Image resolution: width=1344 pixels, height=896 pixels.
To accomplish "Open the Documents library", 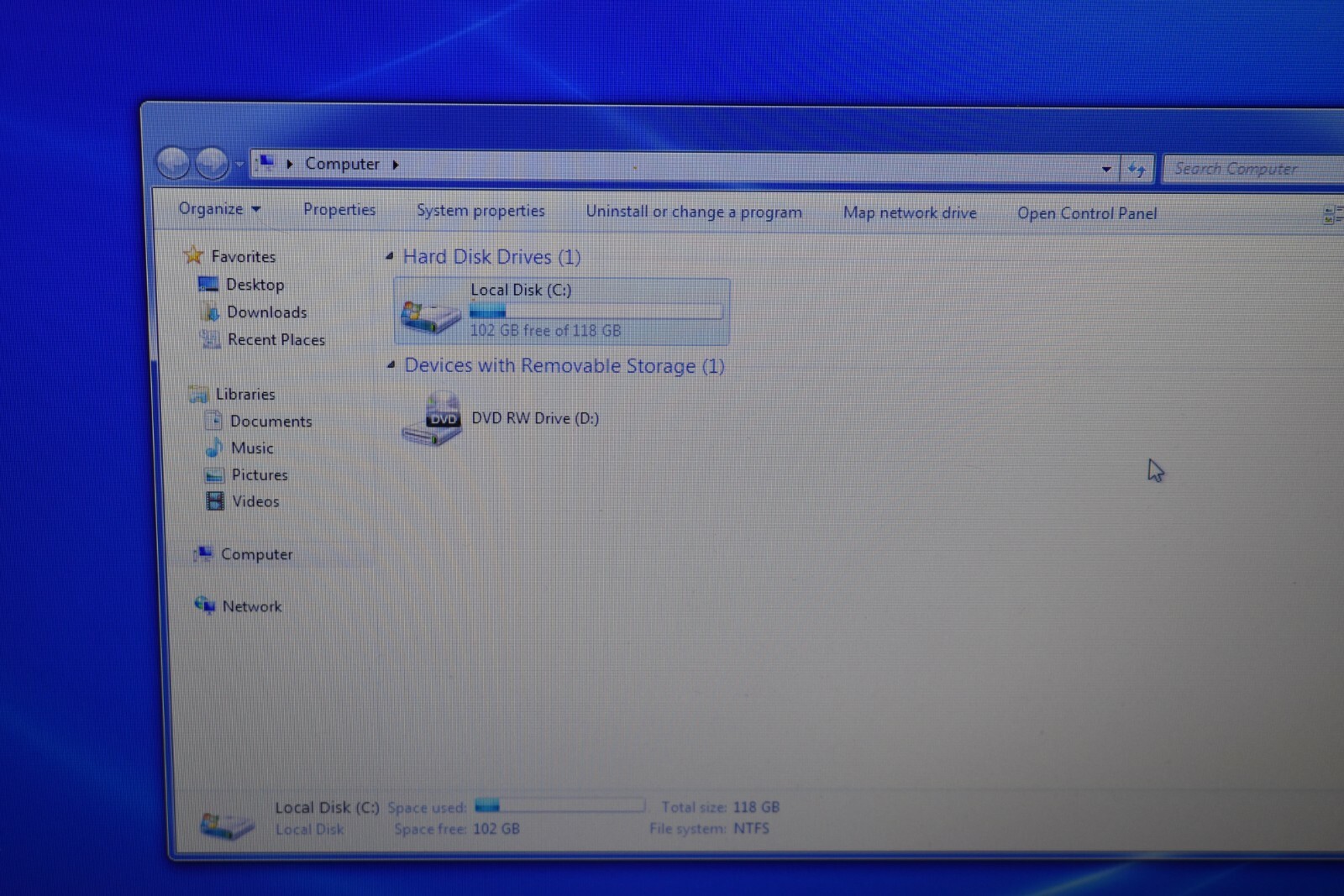I will (271, 421).
